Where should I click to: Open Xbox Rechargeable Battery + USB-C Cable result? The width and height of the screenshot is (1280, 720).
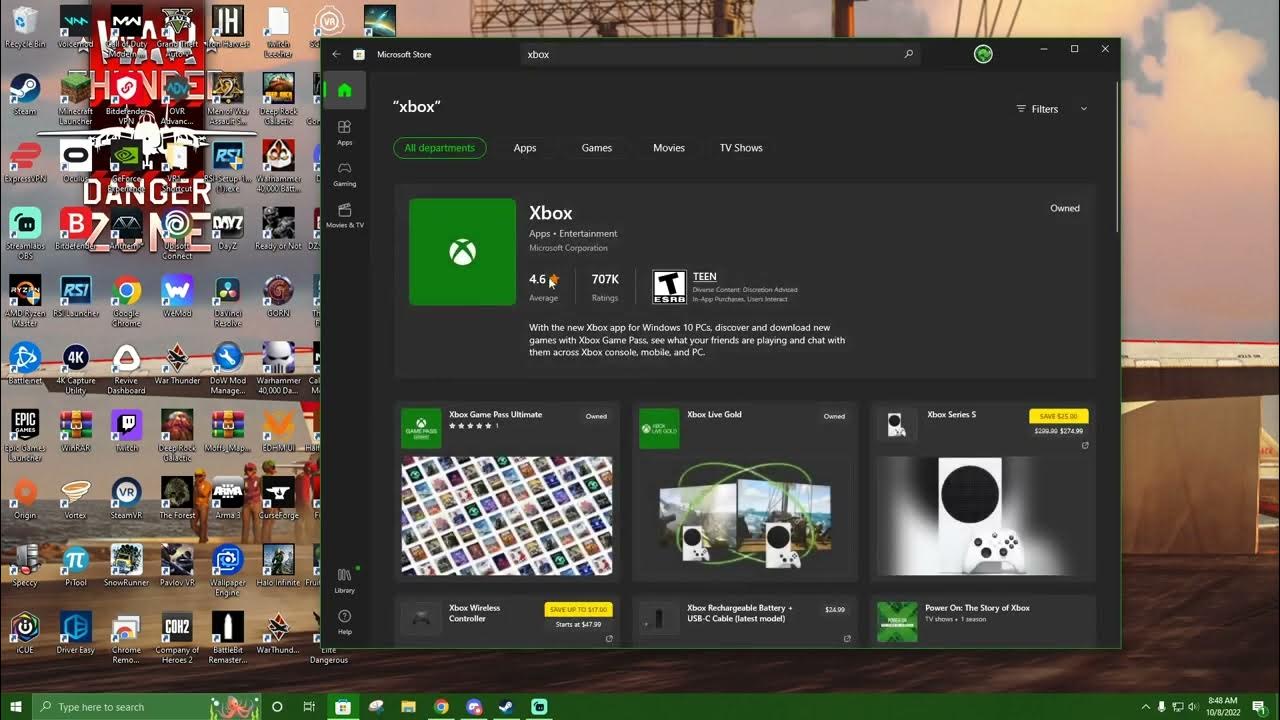pos(745,621)
